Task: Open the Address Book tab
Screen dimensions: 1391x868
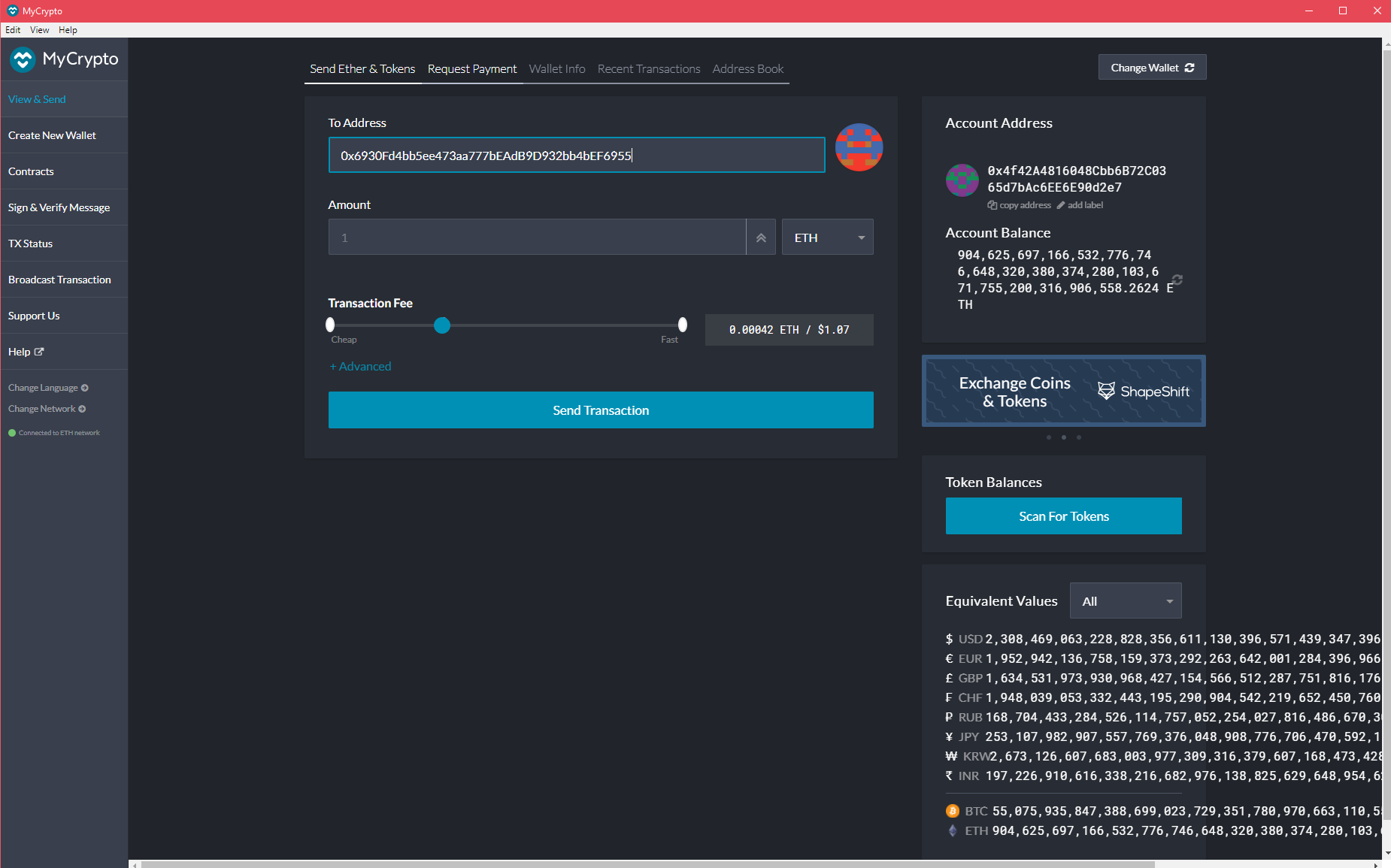Action: point(748,68)
